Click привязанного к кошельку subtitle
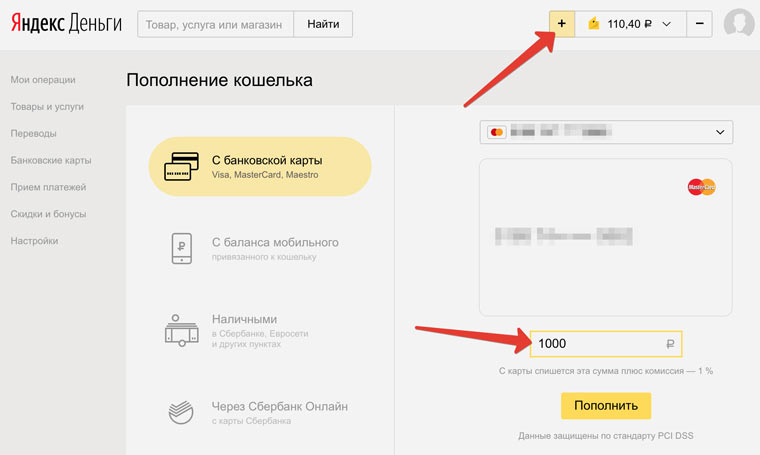Viewport: 760px width, 455px height. [264, 257]
